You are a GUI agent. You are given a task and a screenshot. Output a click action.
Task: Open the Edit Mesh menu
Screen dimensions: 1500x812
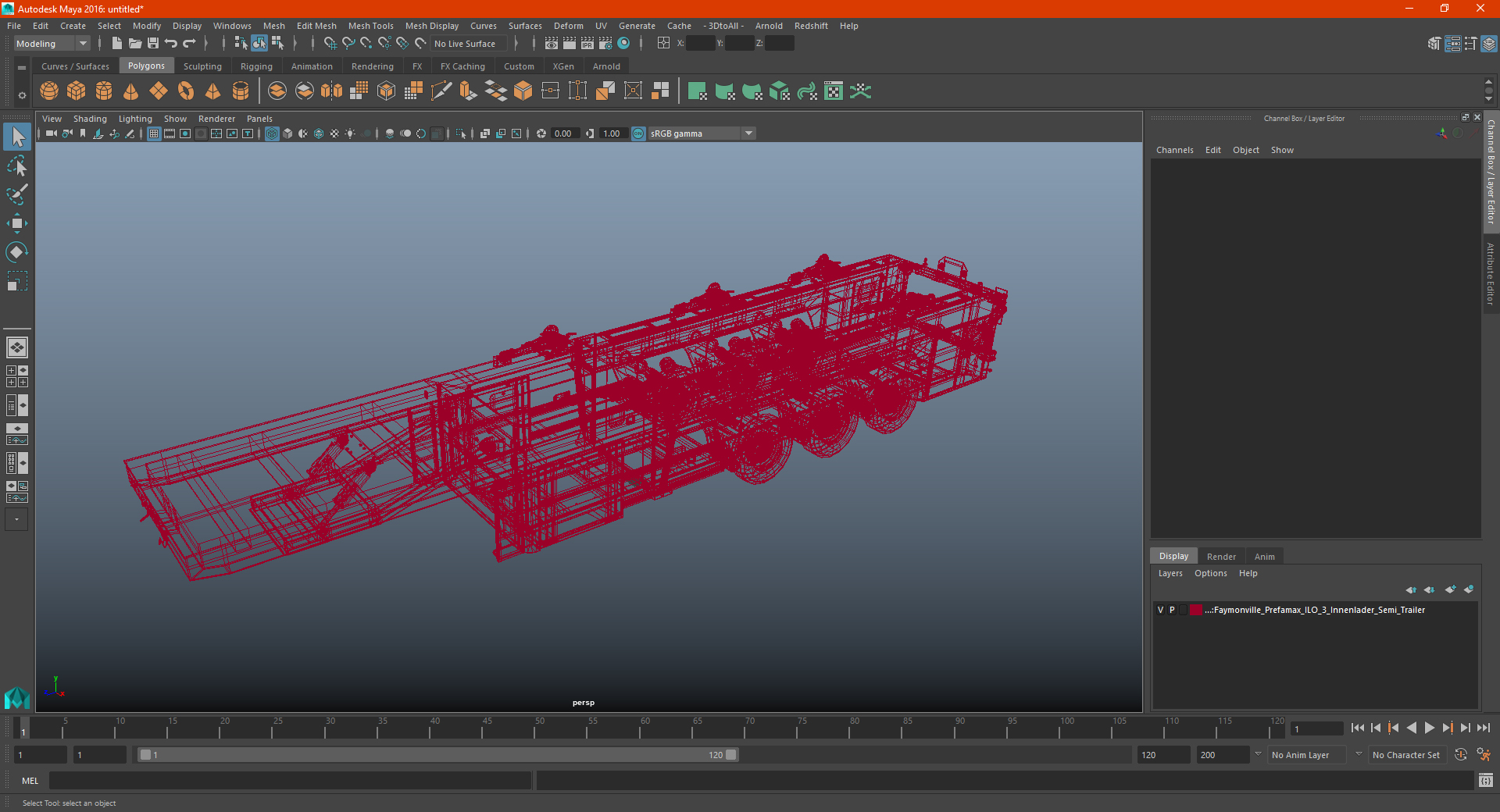click(316, 26)
